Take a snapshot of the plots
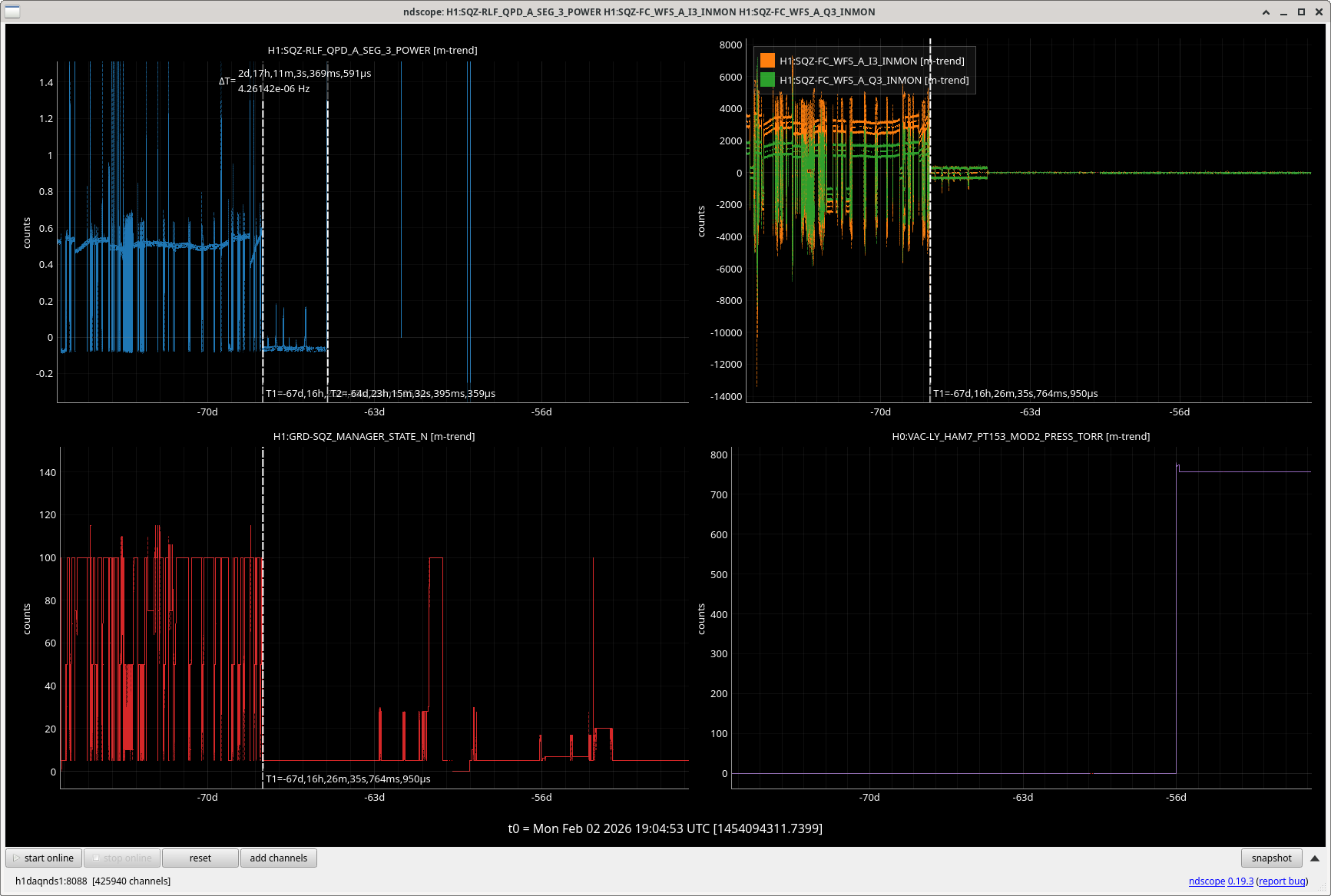This screenshot has width=1331, height=896. [x=1271, y=858]
